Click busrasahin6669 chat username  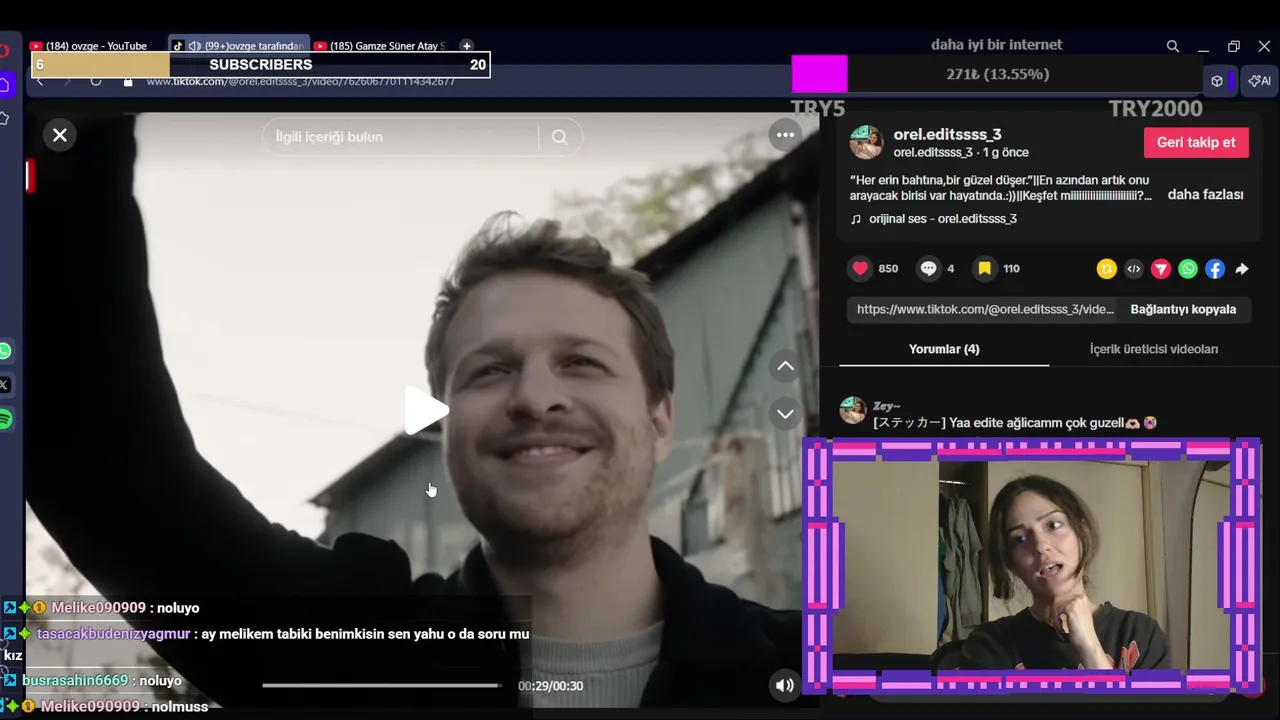(75, 680)
